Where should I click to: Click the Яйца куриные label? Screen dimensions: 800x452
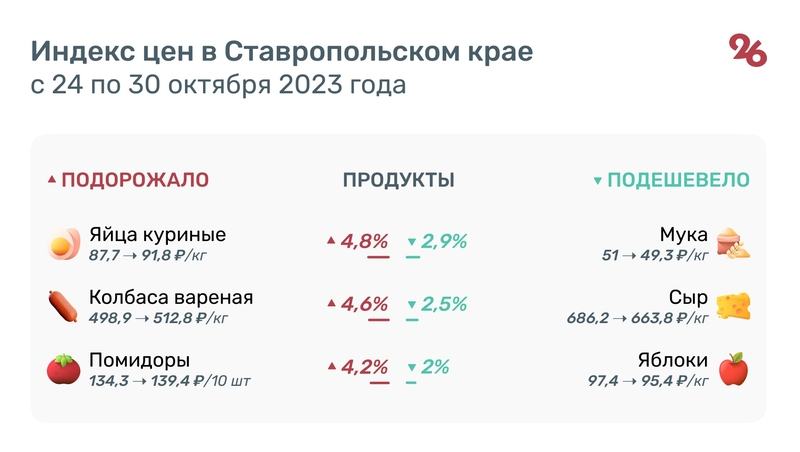pos(157,235)
